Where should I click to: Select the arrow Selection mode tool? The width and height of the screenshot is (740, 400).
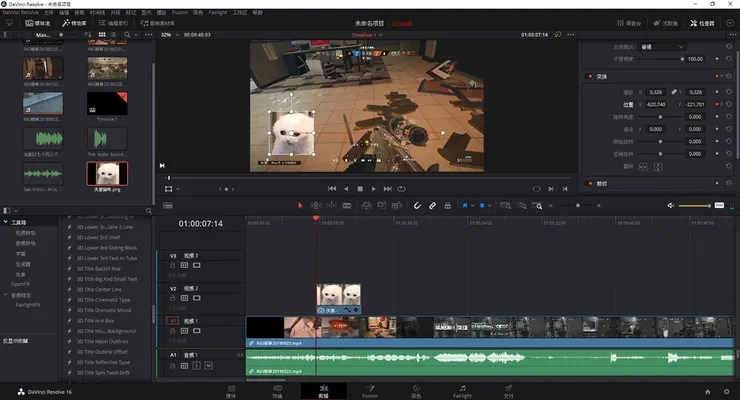point(300,205)
